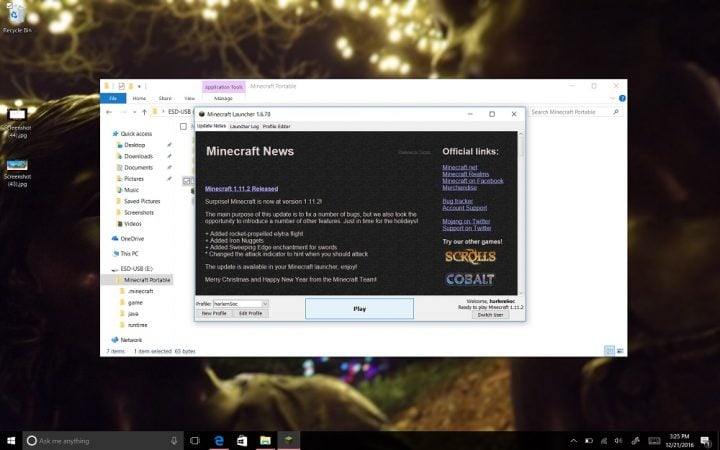Screen dimensions: 720x450
Task: Toggle the select-all checkbox in file list
Action: tap(183, 126)
